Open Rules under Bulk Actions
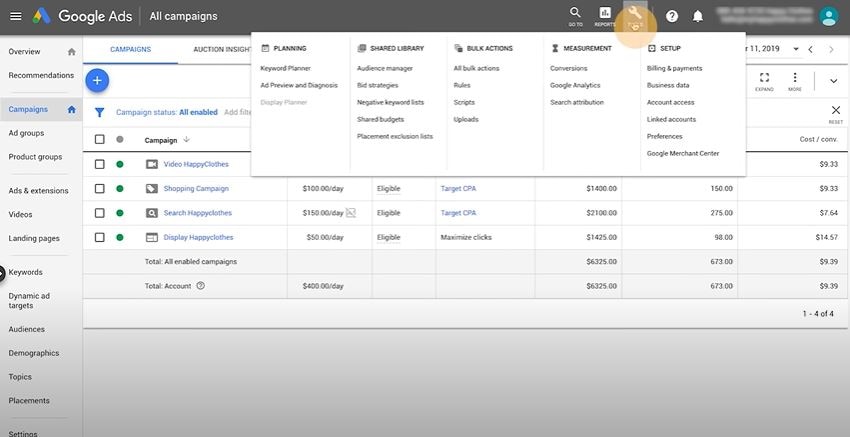Image resolution: width=850 pixels, height=437 pixels. coord(462,85)
